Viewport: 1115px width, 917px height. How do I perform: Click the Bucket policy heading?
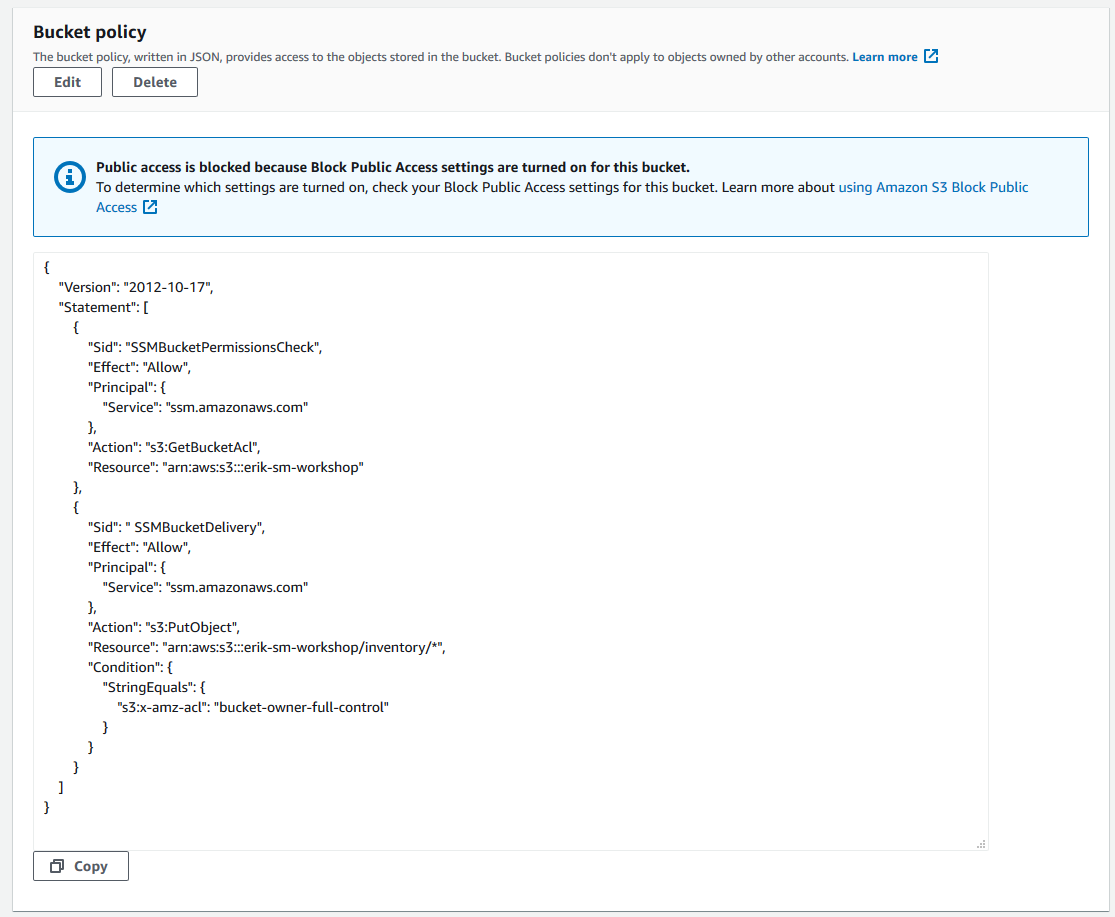[x=90, y=32]
